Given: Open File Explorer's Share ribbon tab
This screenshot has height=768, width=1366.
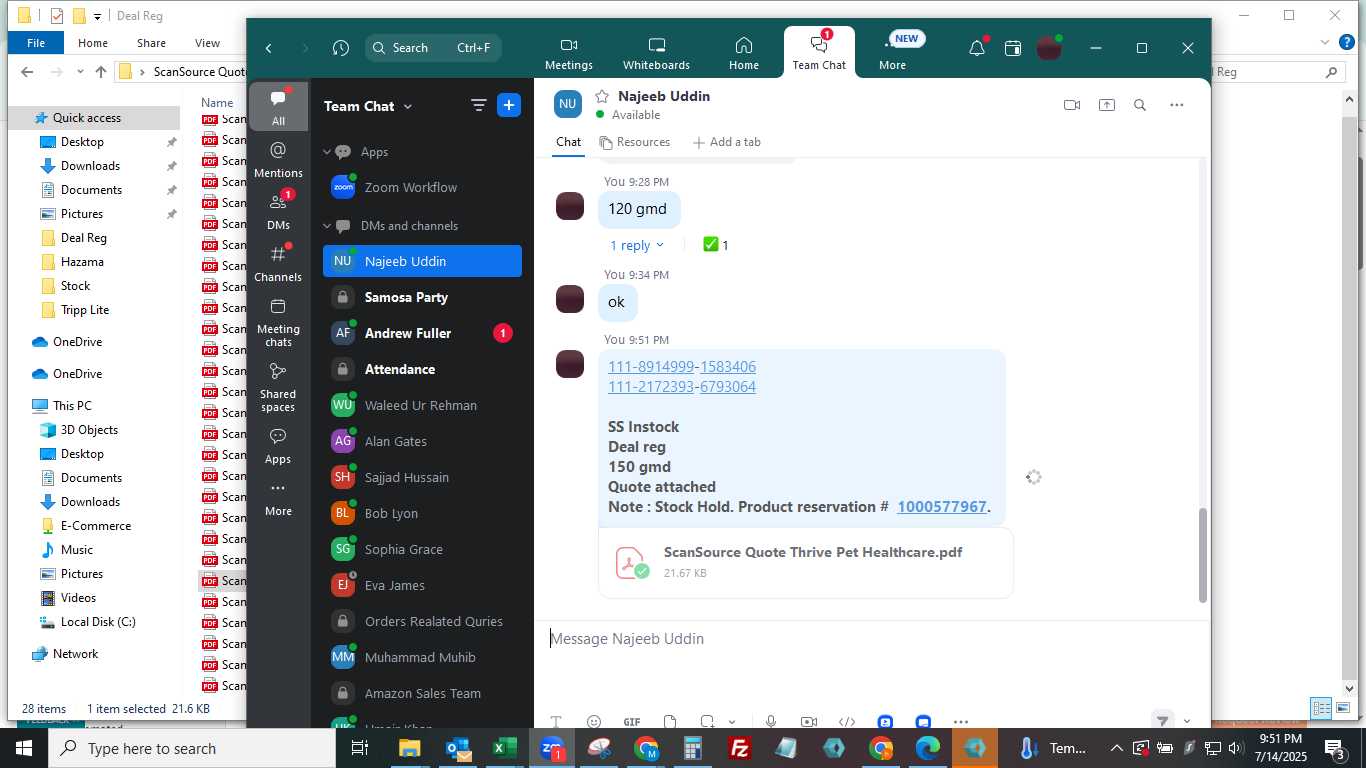Looking at the screenshot, I should click(x=151, y=43).
